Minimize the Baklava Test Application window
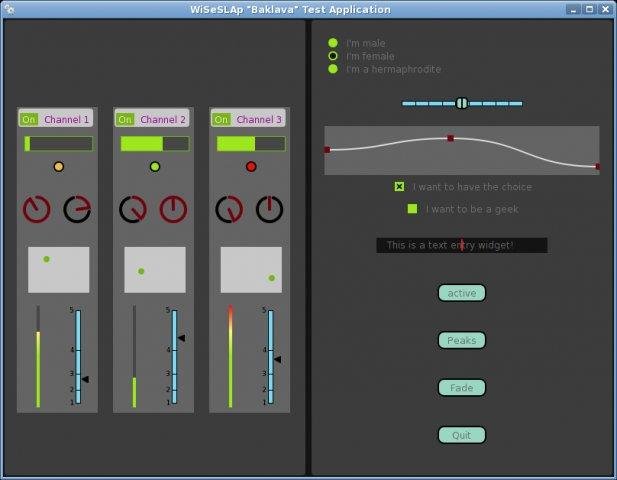Viewport: 617px width, 480px height. point(573,9)
